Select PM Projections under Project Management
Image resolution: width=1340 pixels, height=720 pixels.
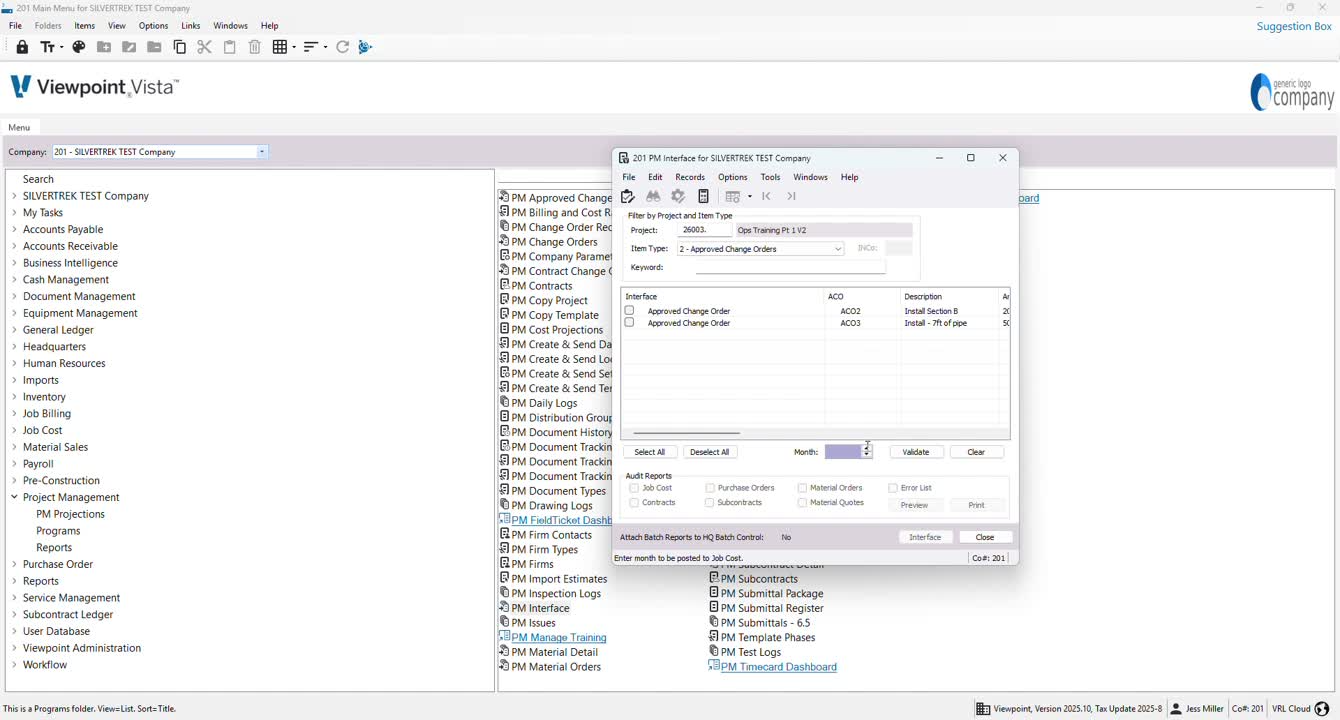click(x=70, y=514)
